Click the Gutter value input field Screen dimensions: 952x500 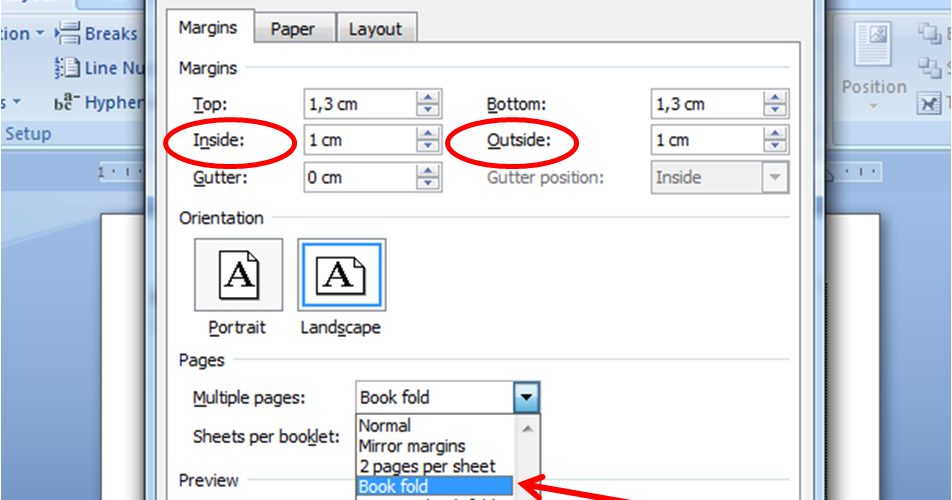360,177
